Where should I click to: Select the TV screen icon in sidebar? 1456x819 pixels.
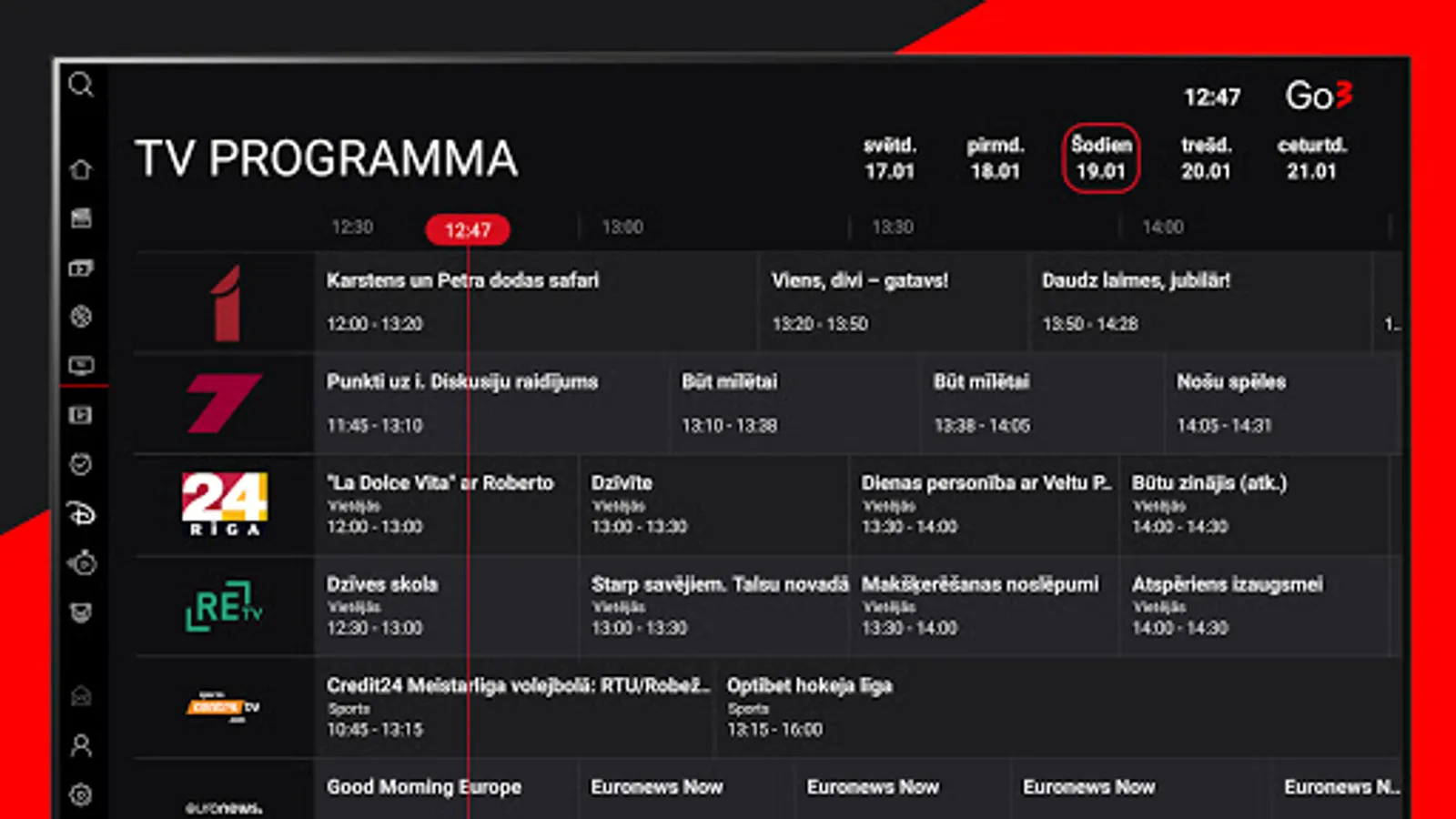[x=81, y=366]
